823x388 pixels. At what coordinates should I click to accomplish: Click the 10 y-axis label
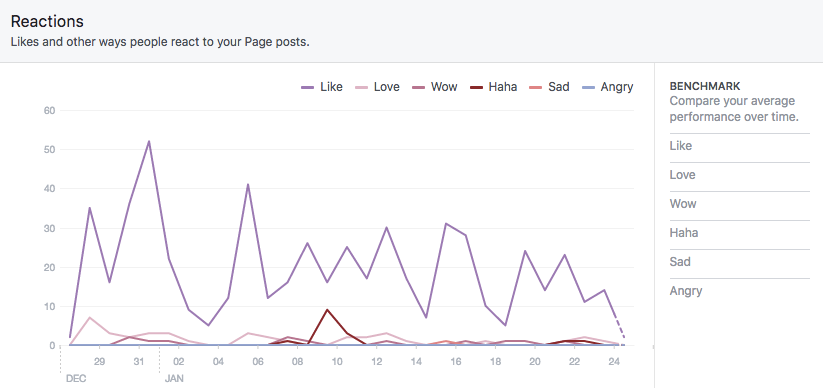tap(50, 307)
